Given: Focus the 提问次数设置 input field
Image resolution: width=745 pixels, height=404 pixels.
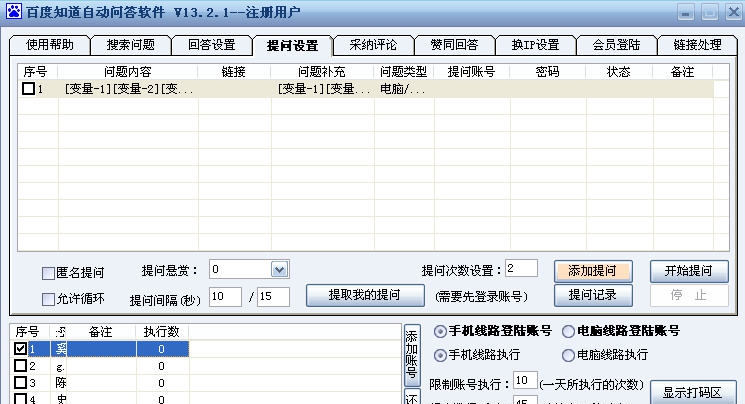Looking at the screenshot, I should tap(521, 269).
